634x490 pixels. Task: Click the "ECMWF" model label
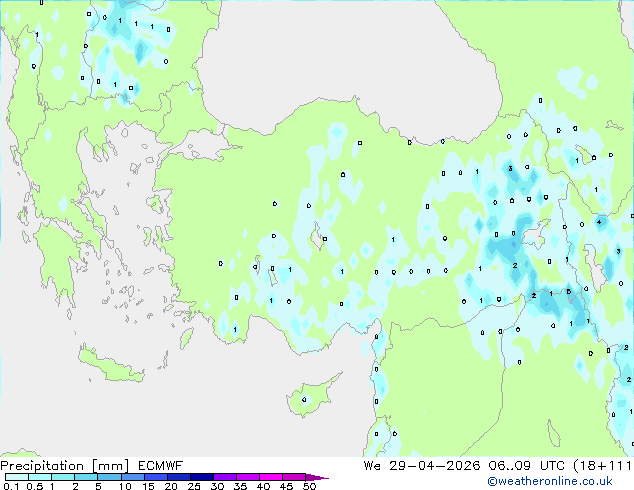point(161,466)
